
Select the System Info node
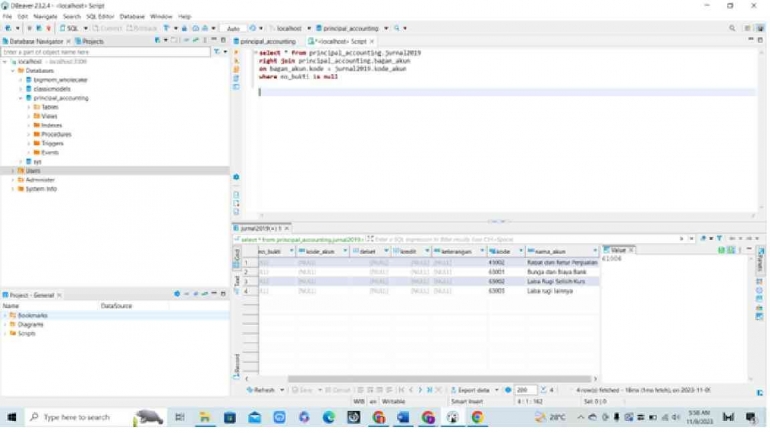tap(41, 189)
